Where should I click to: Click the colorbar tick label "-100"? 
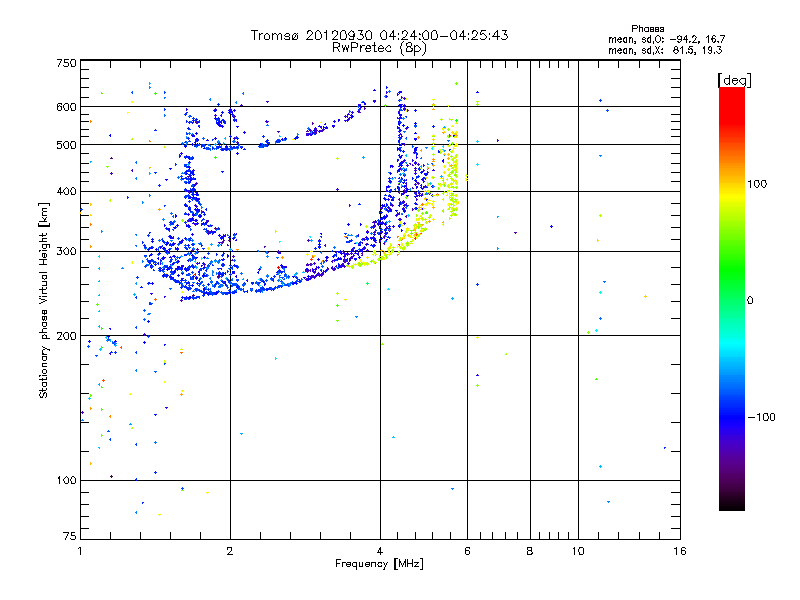click(x=761, y=417)
